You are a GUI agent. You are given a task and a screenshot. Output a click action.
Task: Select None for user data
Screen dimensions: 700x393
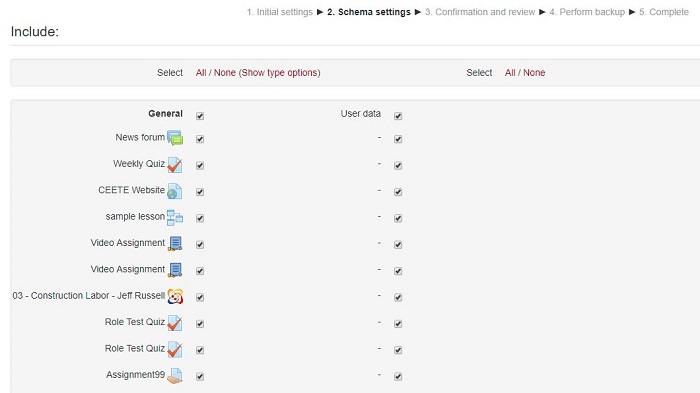(x=534, y=73)
